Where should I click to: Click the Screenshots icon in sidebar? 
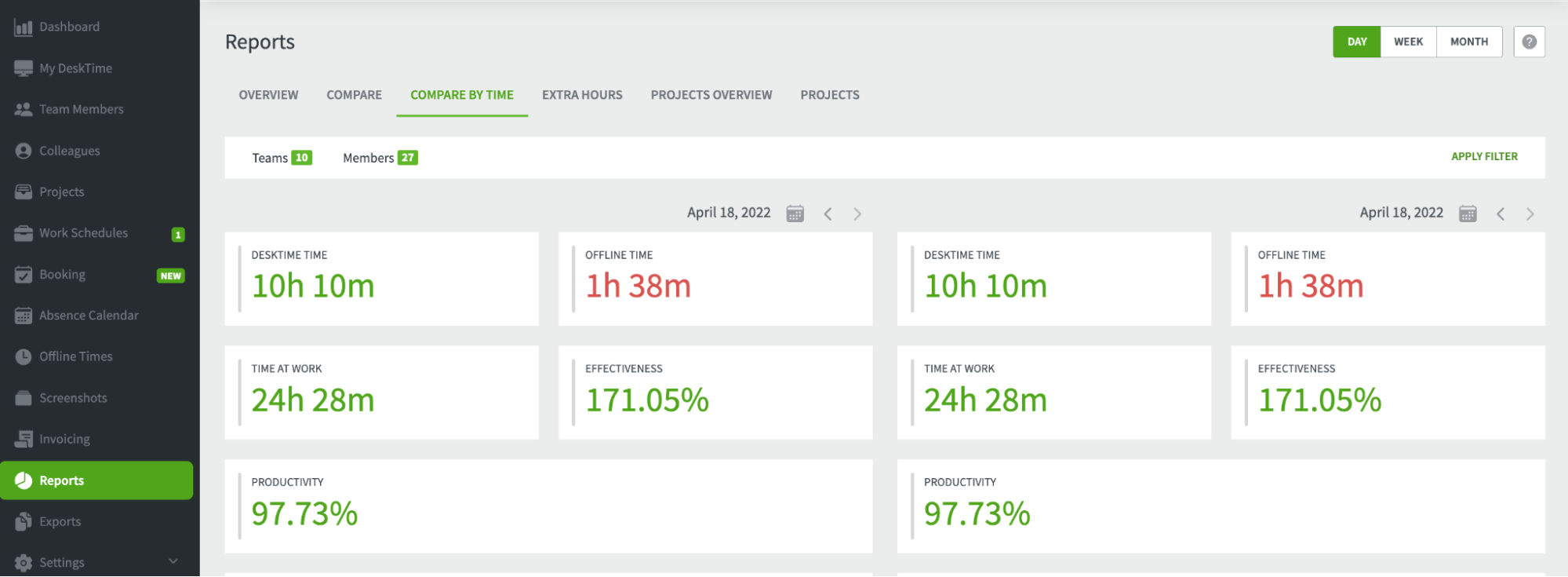(x=24, y=398)
